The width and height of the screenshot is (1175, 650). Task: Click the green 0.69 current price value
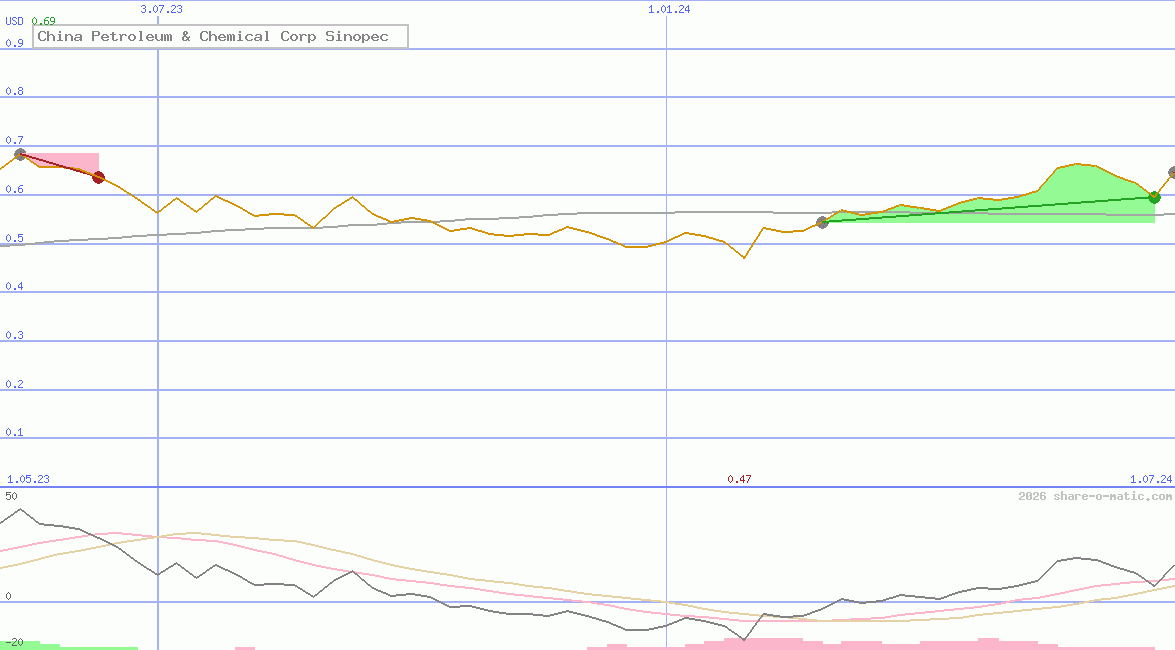[x=44, y=20]
